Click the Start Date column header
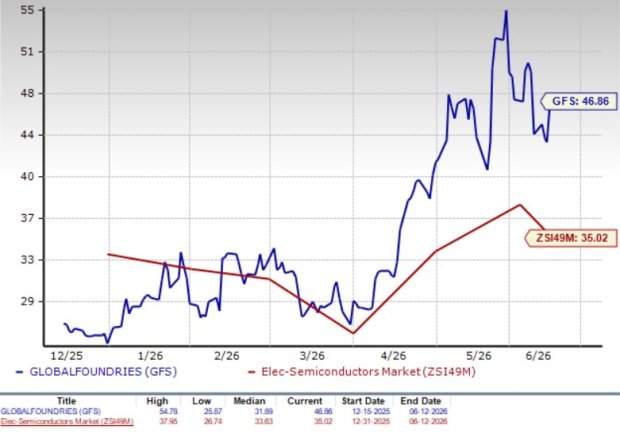Viewport: 620px width, 433px height. (363, 401)
